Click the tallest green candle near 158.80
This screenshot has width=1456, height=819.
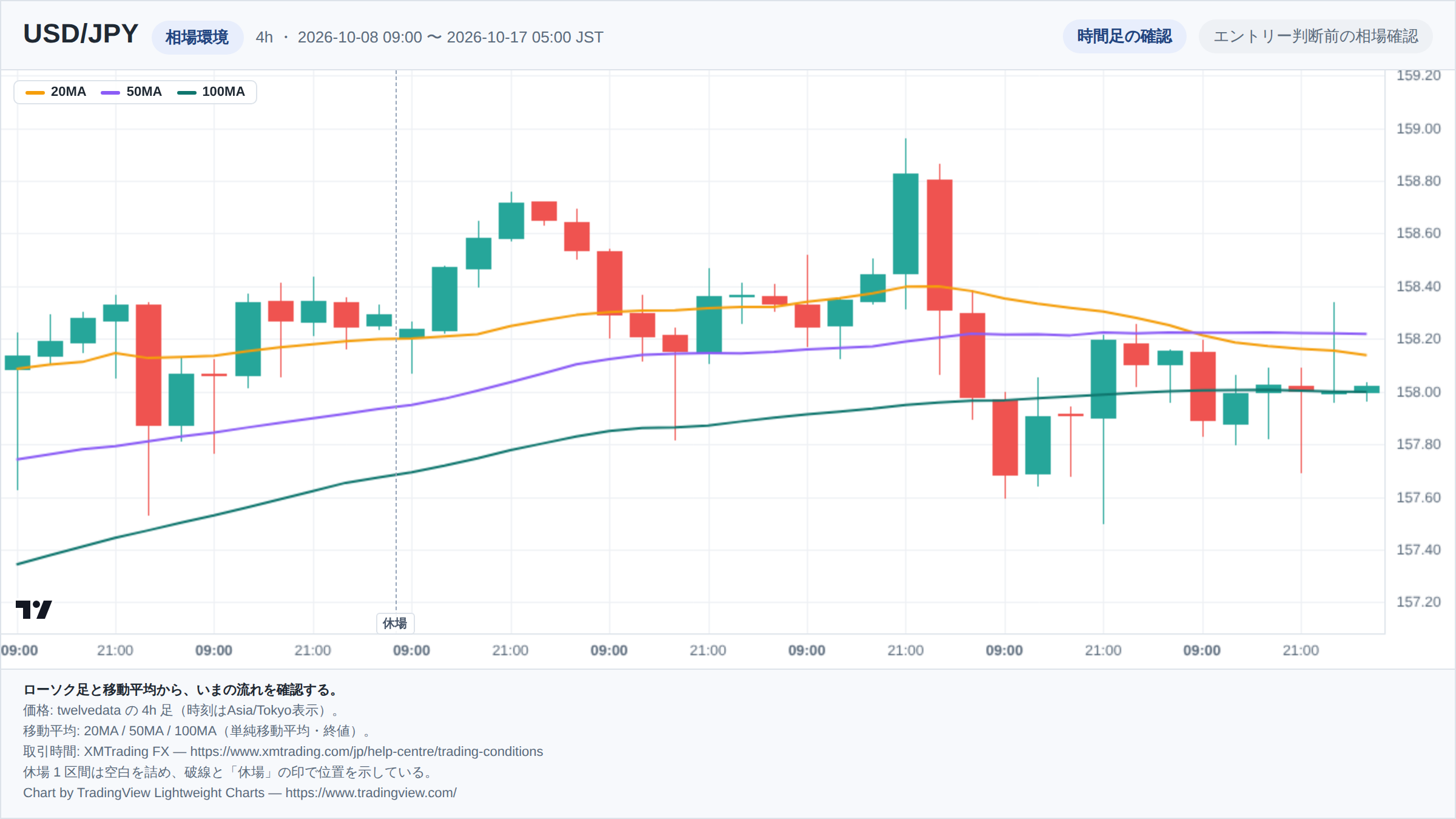coord(906,224)
